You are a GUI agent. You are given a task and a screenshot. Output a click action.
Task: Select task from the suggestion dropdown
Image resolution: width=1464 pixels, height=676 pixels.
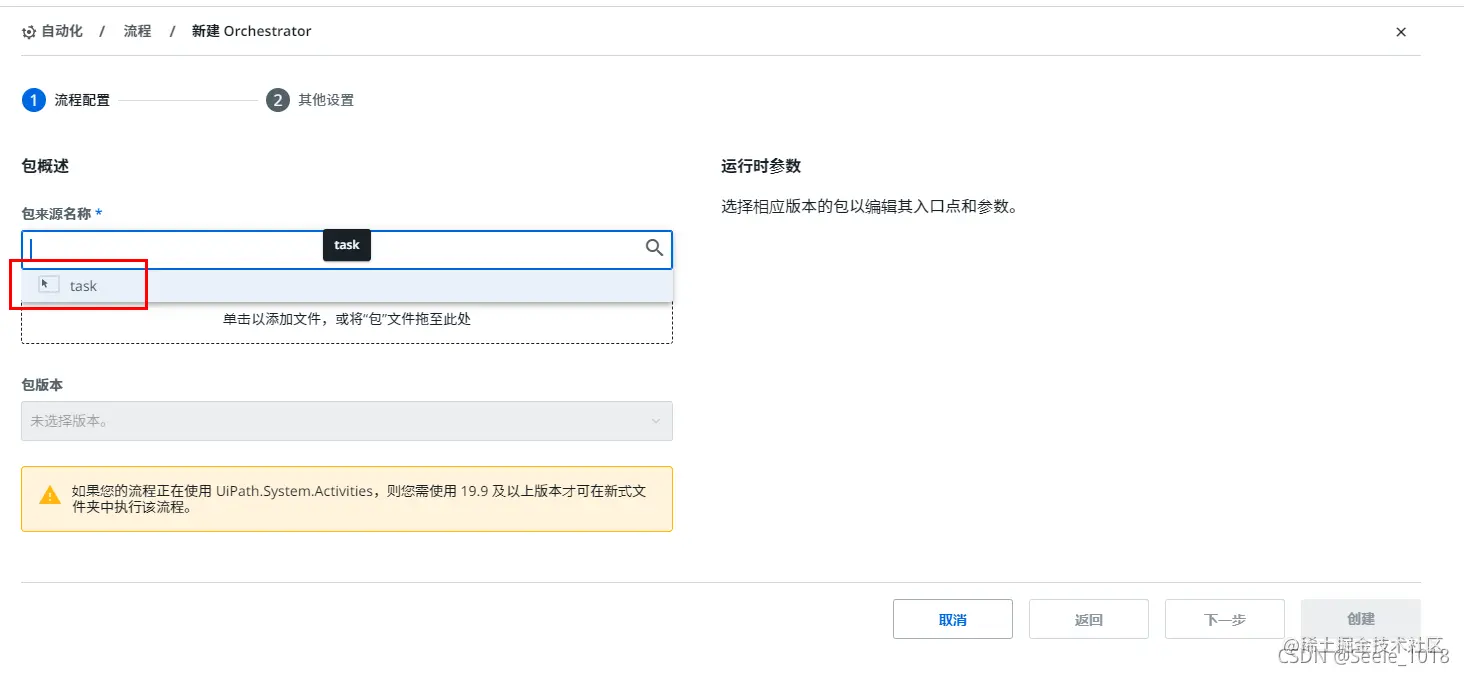(83, 285)
